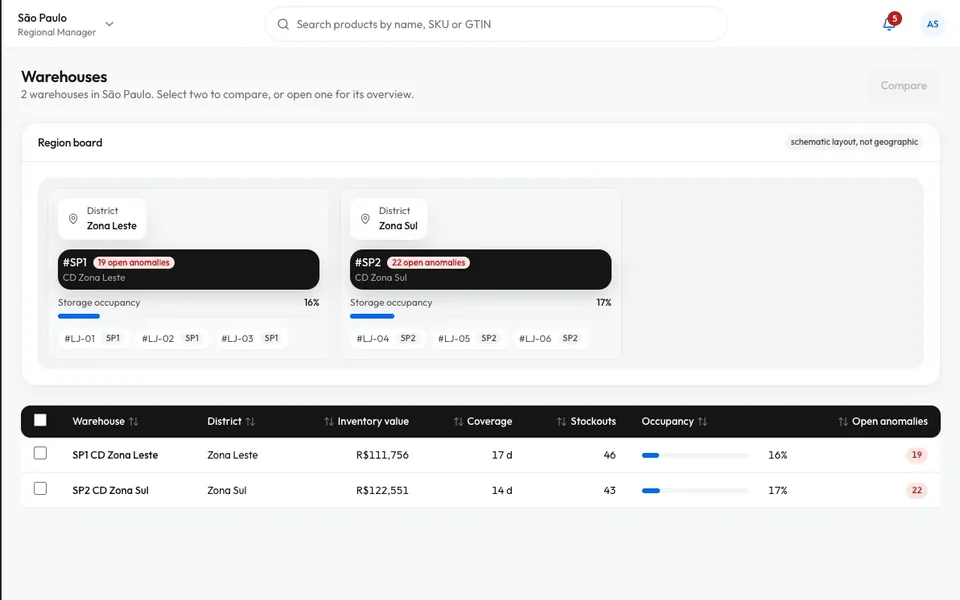Image resolution: width=960 pixels, height=600 pixels.
Task: Click the R$111,756 inventory value
Action: click(x=382, y=455)
